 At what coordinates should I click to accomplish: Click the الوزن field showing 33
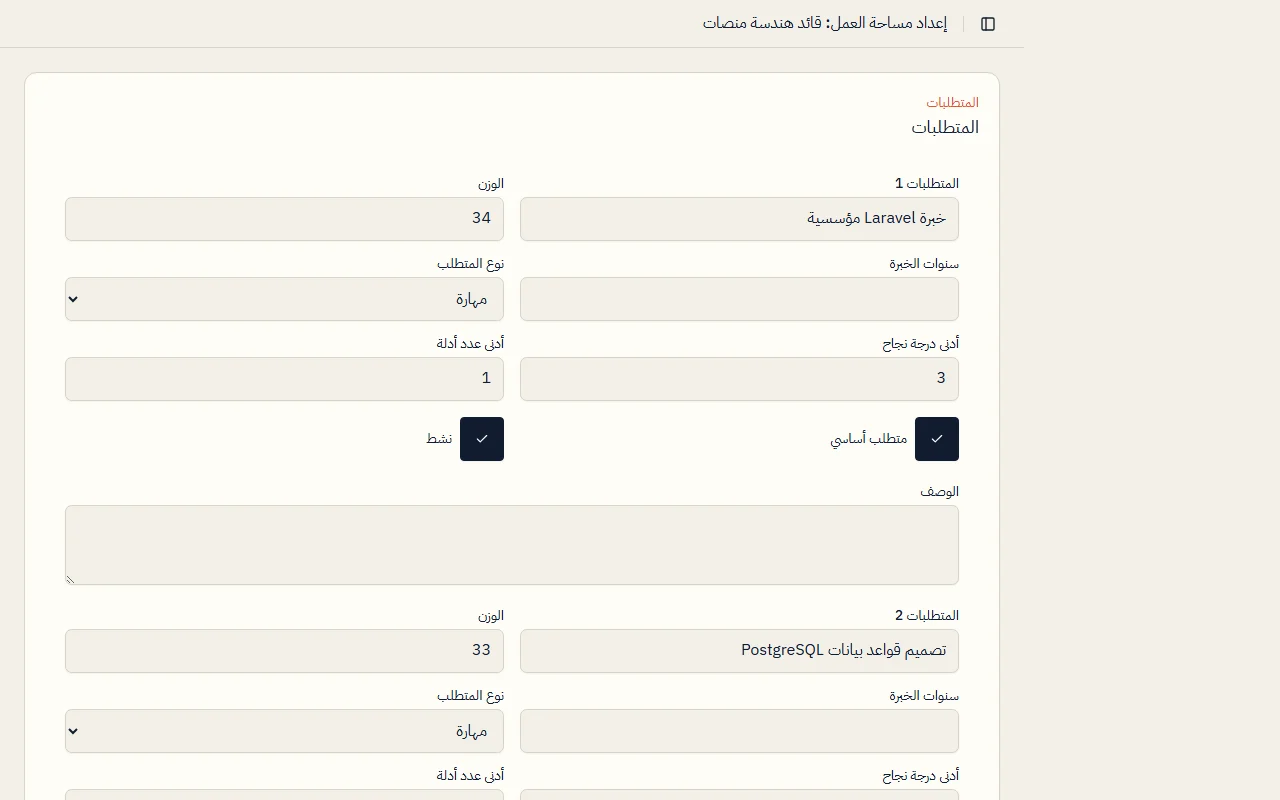point(284,651)
